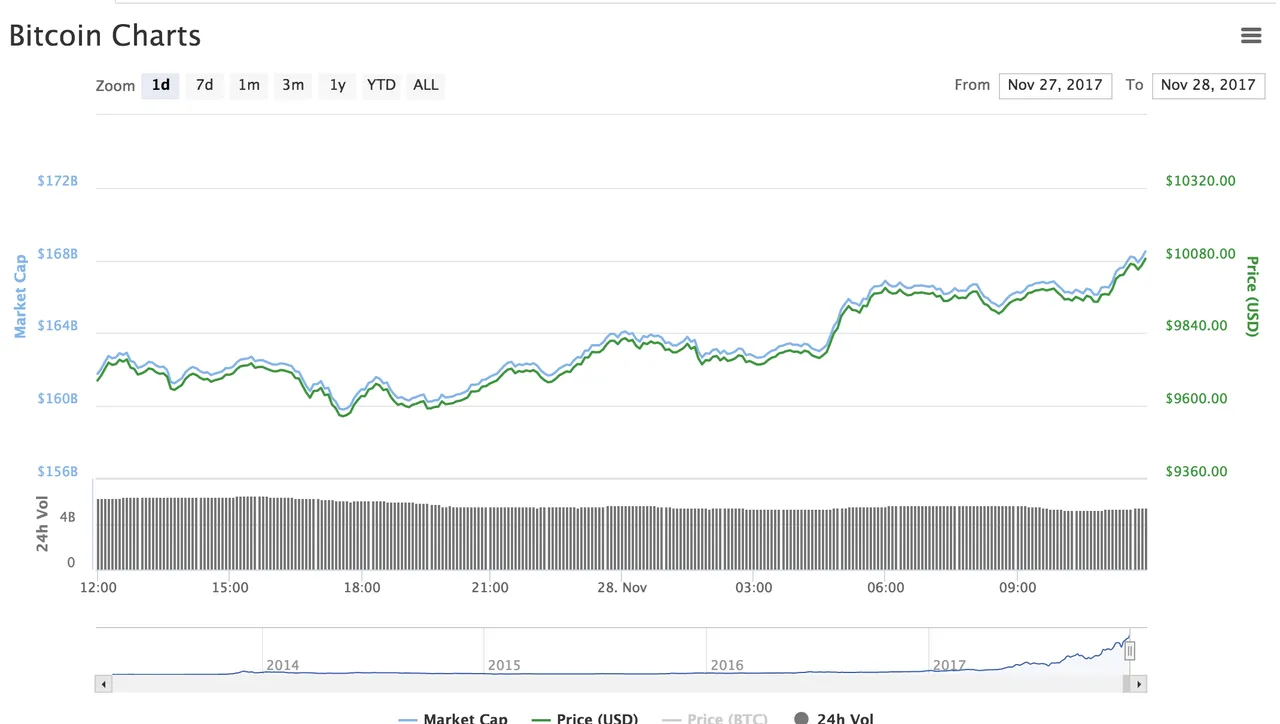Click the navigator scrollbar left arrow
This screenshot has width=1280, height=724.
[103, 684]
